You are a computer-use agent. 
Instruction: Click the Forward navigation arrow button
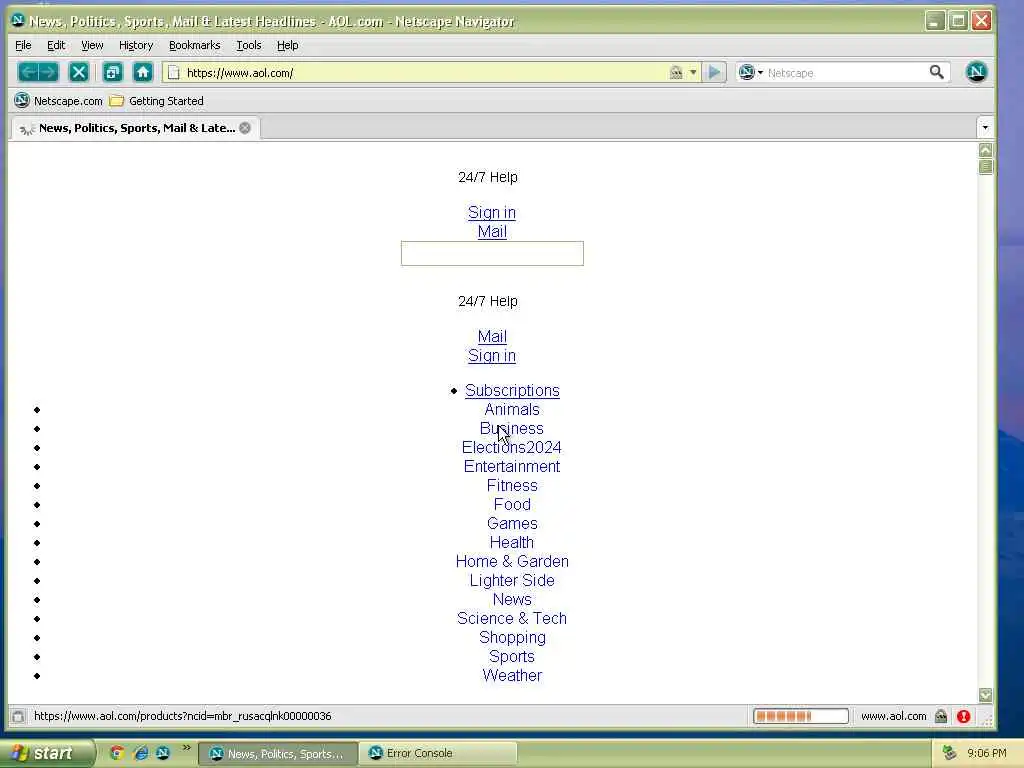click(x=49, y=72)
